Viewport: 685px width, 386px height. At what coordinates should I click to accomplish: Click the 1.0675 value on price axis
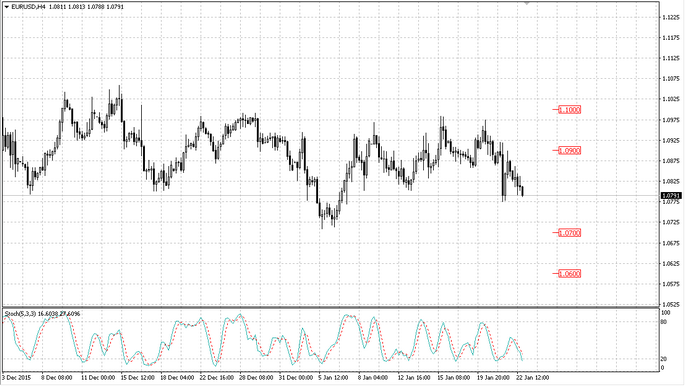(x=671, y=243)
